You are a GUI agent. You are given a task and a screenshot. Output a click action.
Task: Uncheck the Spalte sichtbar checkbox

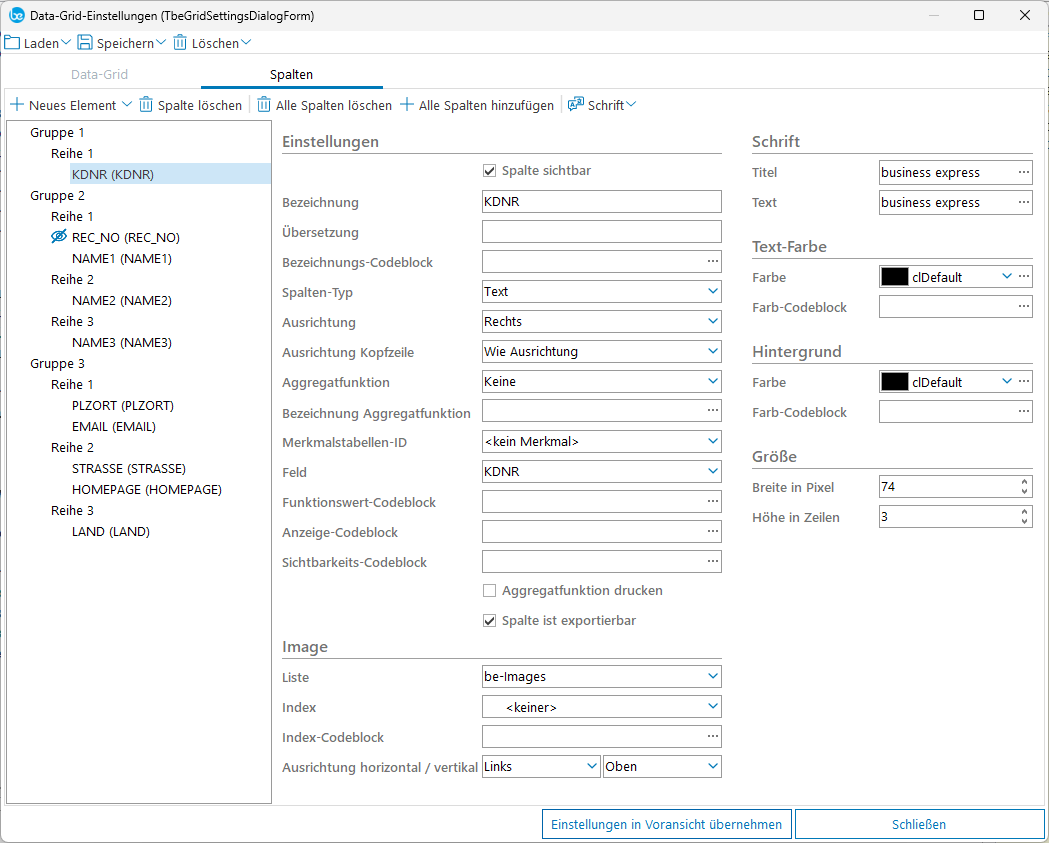[x=490, y=171]
